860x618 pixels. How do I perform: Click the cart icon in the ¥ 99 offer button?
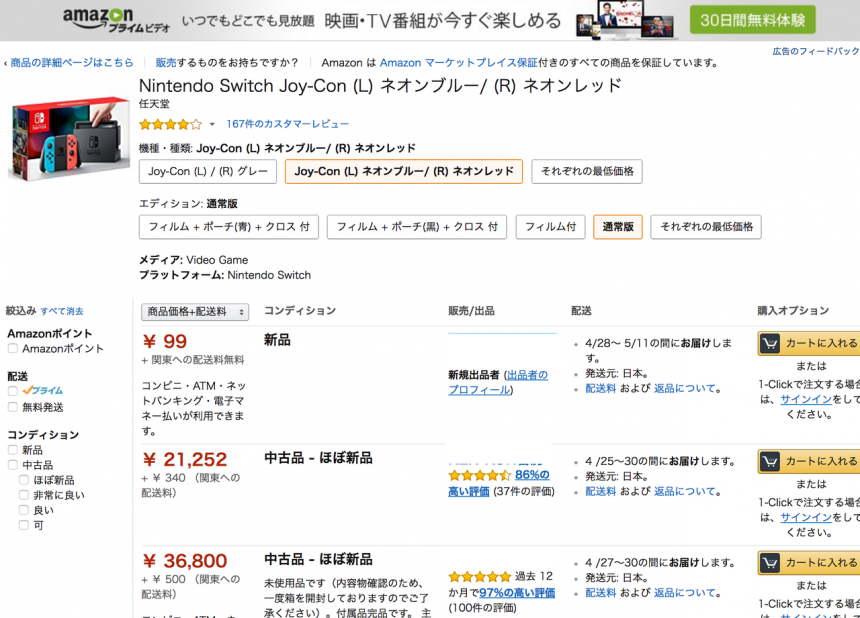click(770, 344)
